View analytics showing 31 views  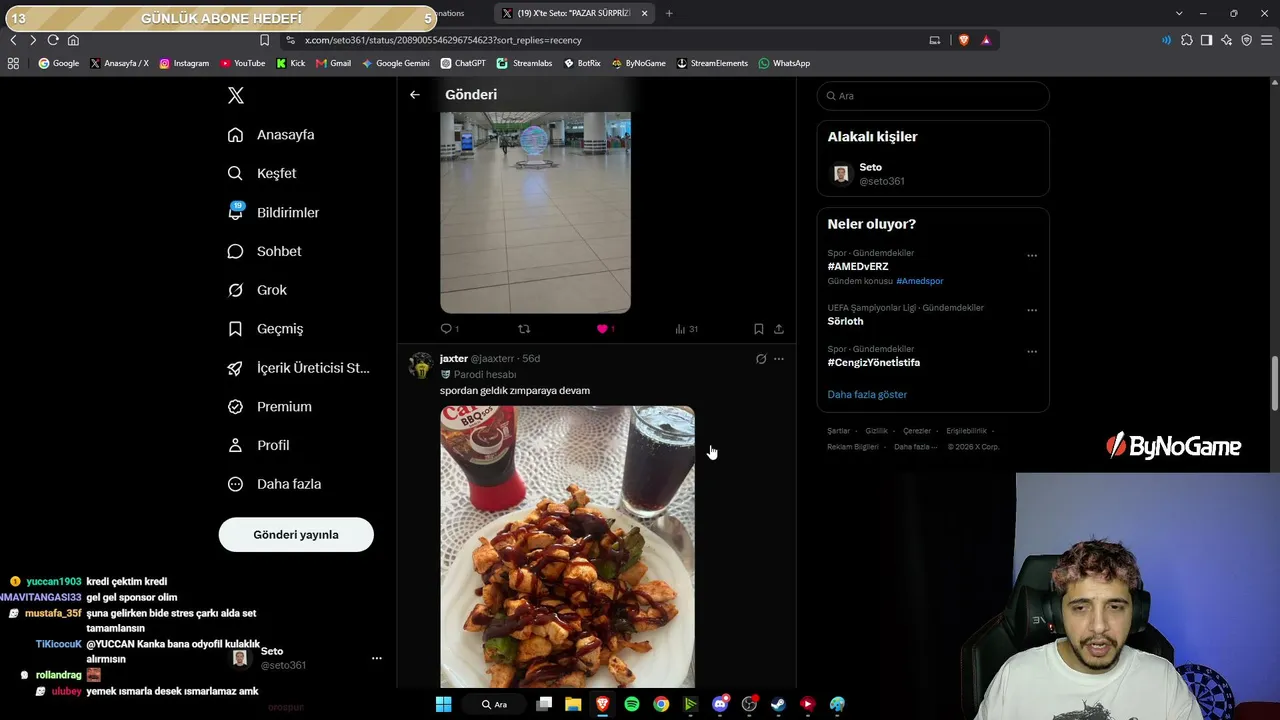point(686,329)
